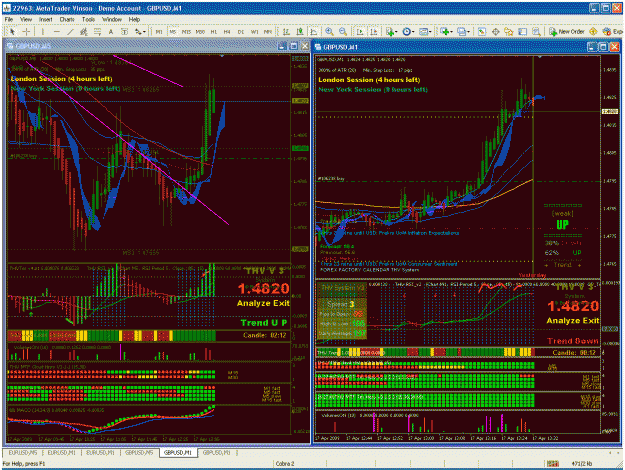The width and height of the screenshot is (625, 470).
Task: Click the New Order button
Action: pyautogui.click(x=566, y=31)
